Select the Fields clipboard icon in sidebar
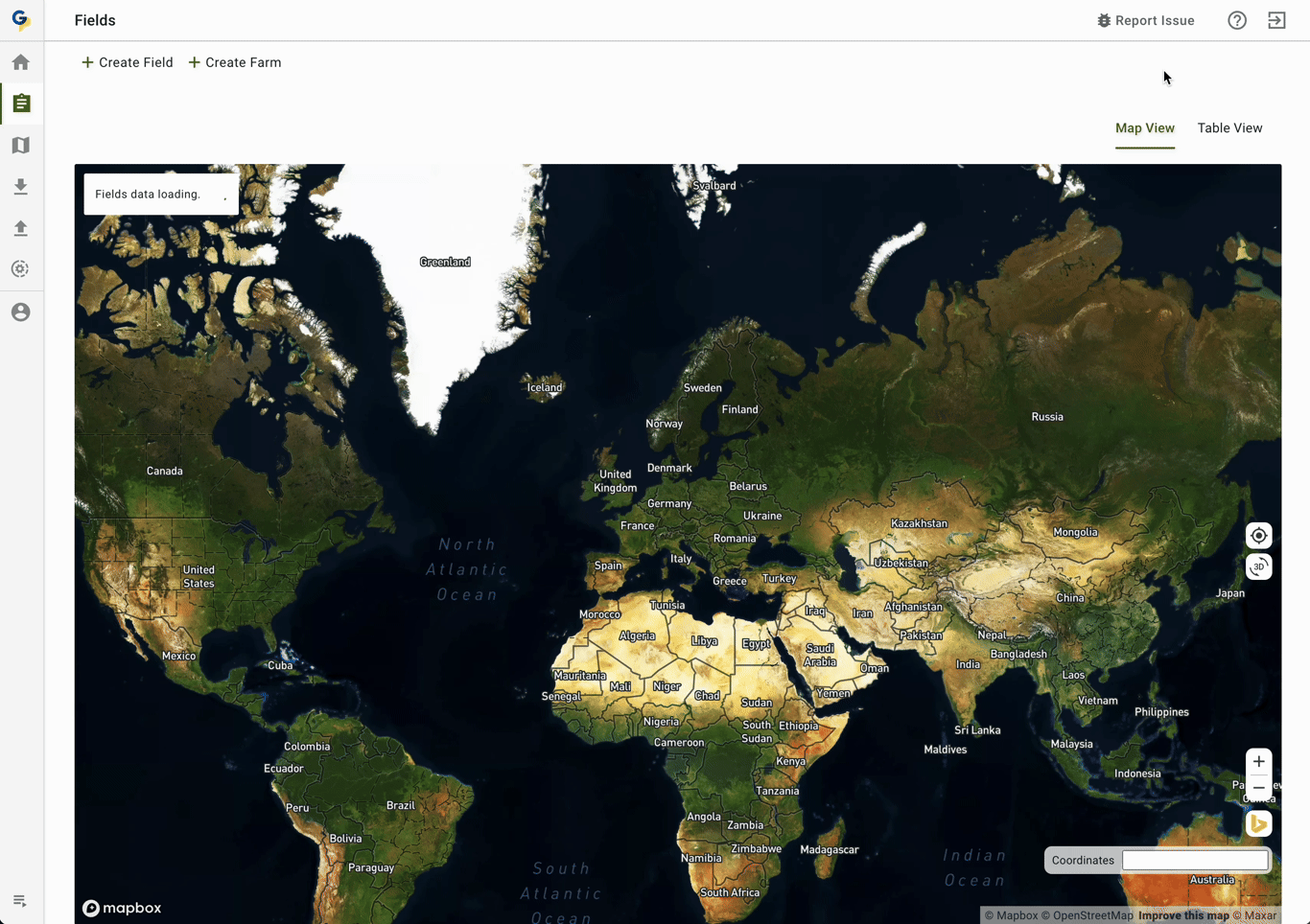Image resolution: width=1310 pixels, height=924 pixels. click(21, 104)
